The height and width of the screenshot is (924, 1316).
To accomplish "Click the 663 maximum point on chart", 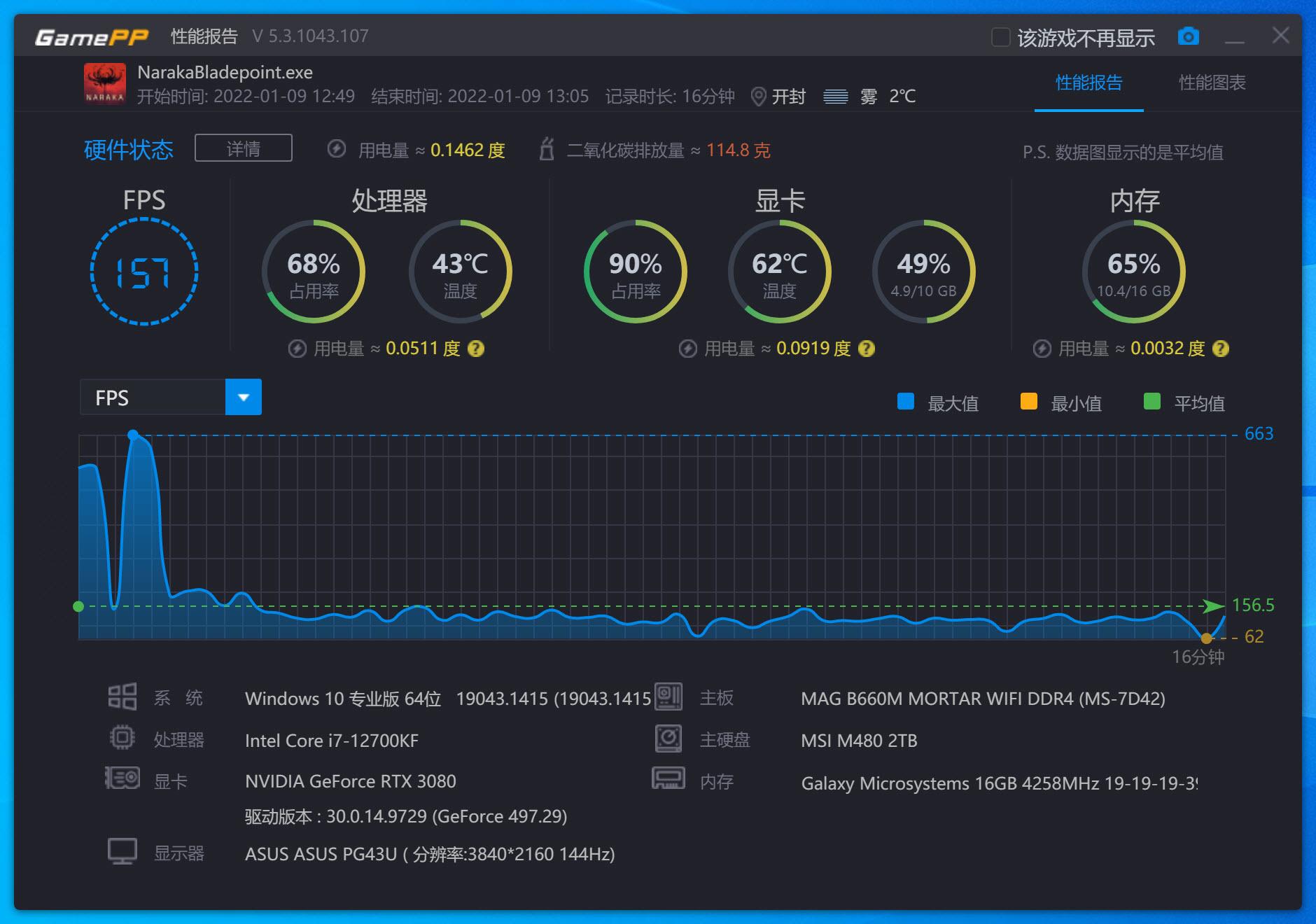I will (x=133, y=435).
